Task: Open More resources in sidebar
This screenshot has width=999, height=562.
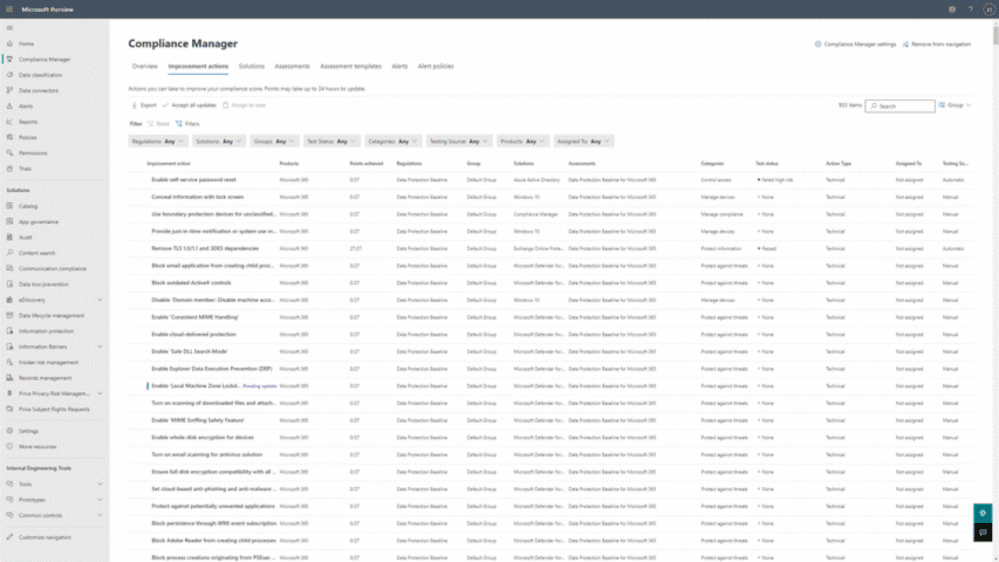Action: click(x=37, y=447)
